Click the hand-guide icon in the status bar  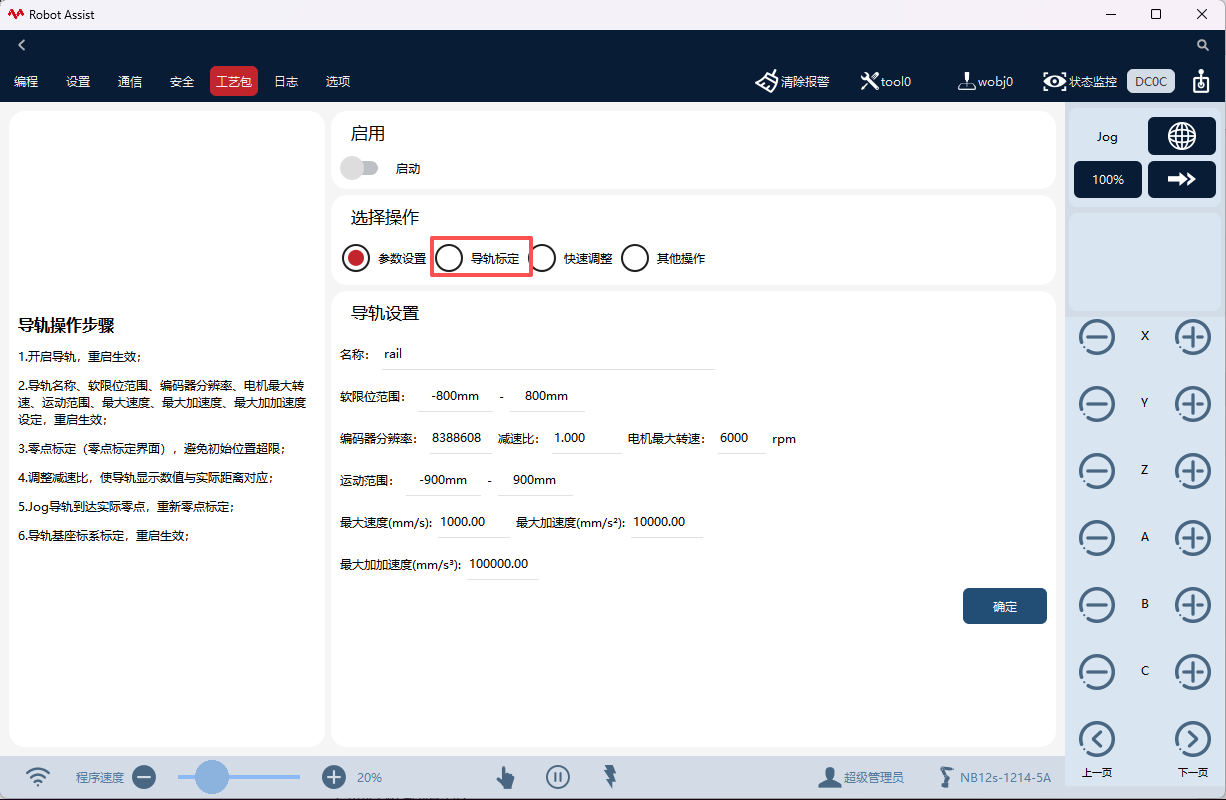pyautogui.click(x=505, y=777)
